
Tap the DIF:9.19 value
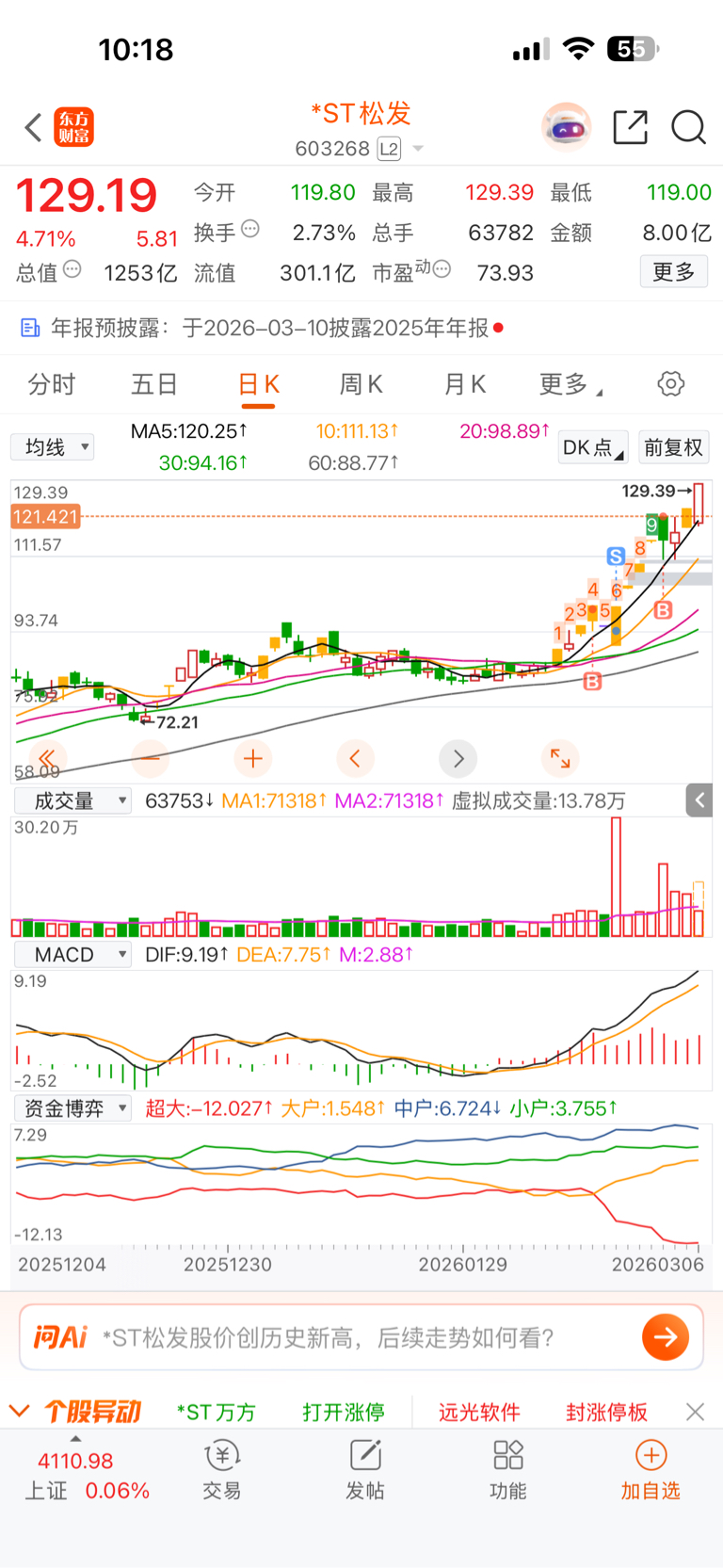[186, 954]
